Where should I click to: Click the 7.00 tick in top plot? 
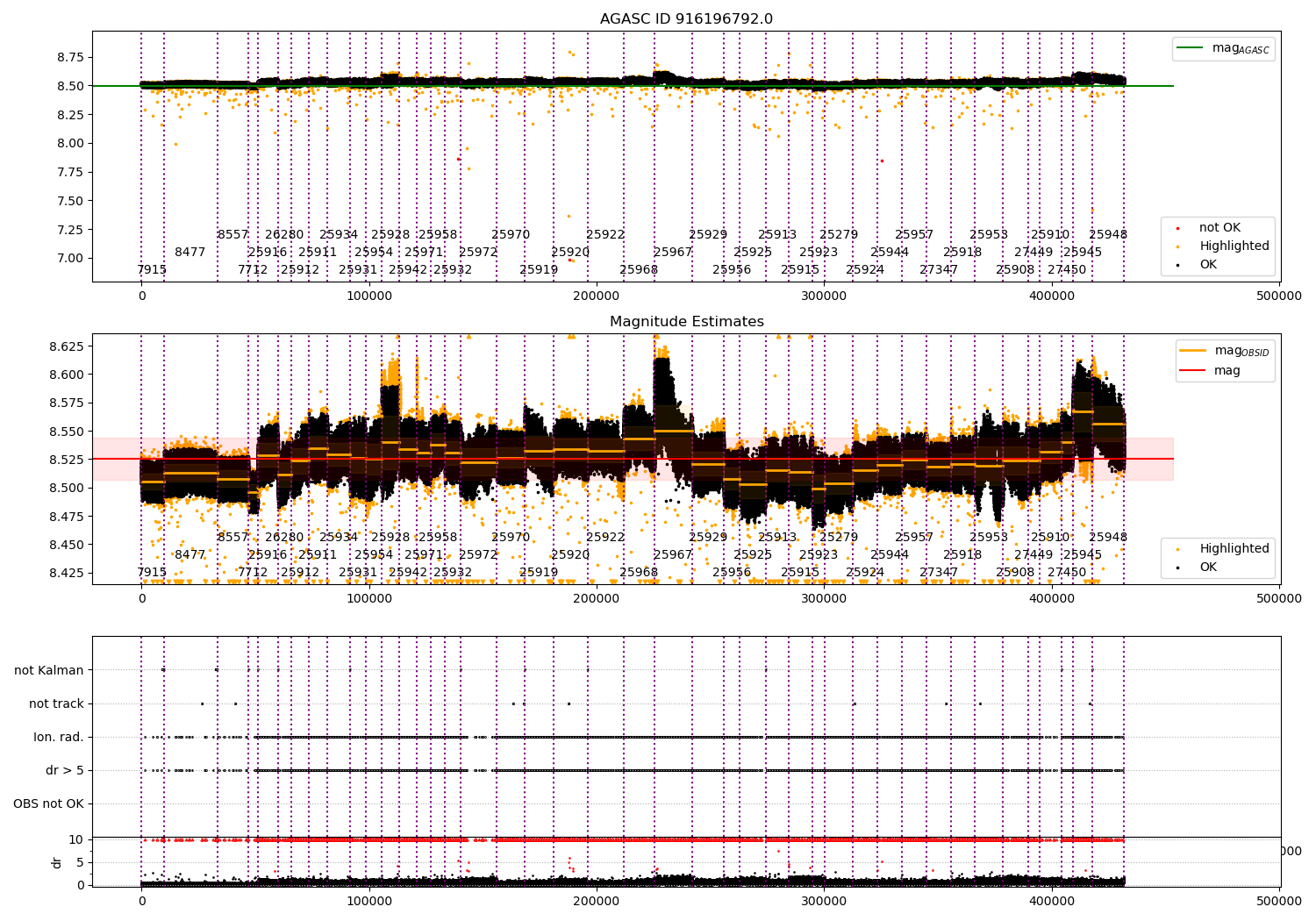point(70,258)
